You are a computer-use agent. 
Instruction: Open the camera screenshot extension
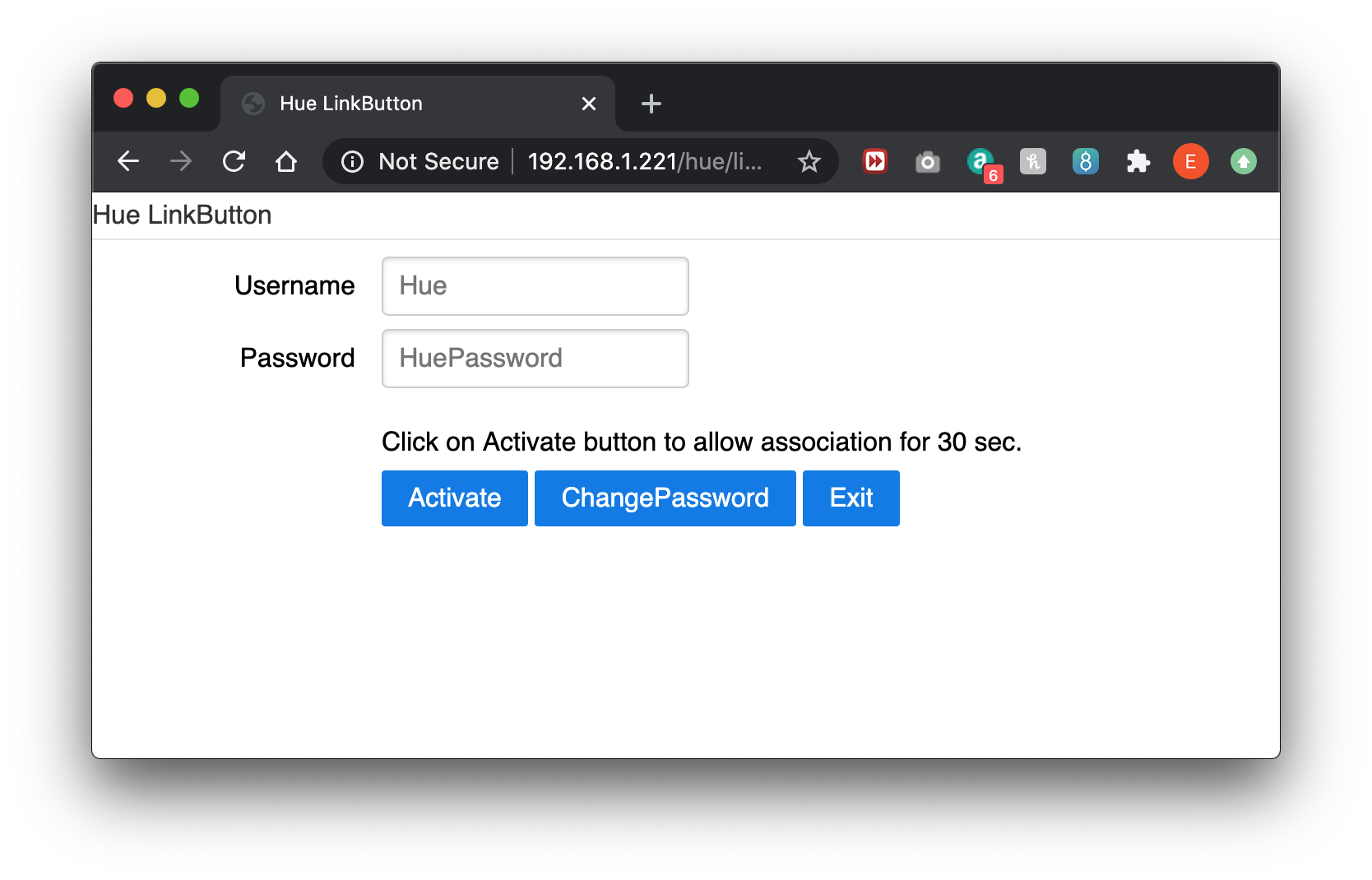pos(927,161)
